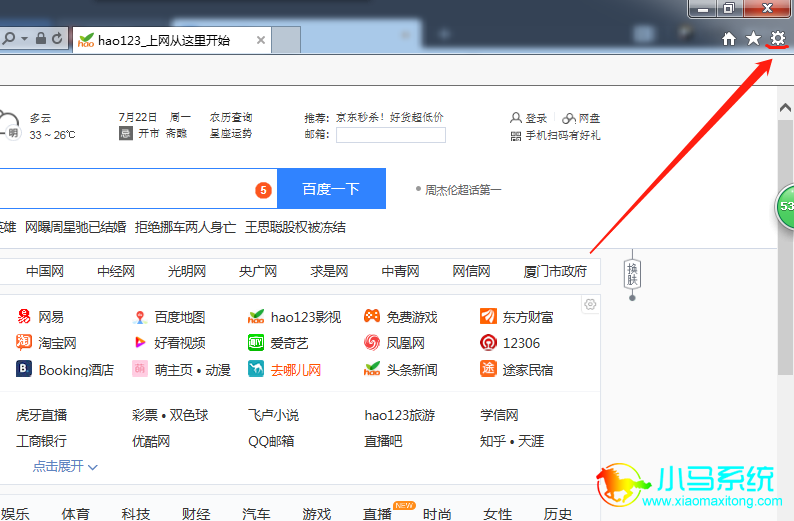The image size is (794, 521).
Task: Click the green 53 floating ball
Action: pyautogui.click(x=785, y=207)
